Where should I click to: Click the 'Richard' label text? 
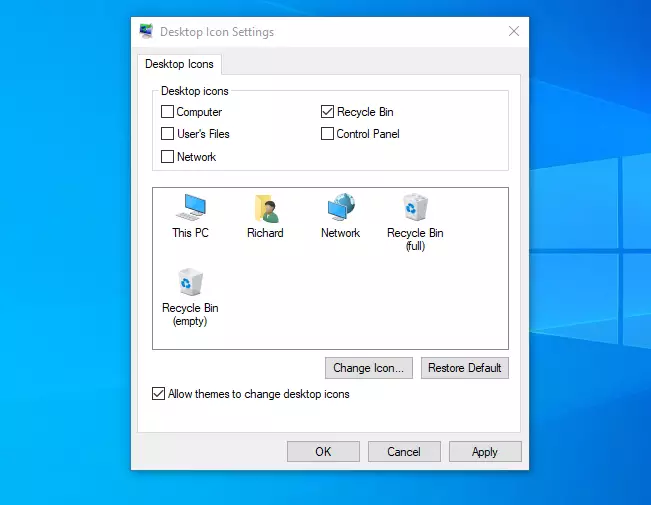265,233
